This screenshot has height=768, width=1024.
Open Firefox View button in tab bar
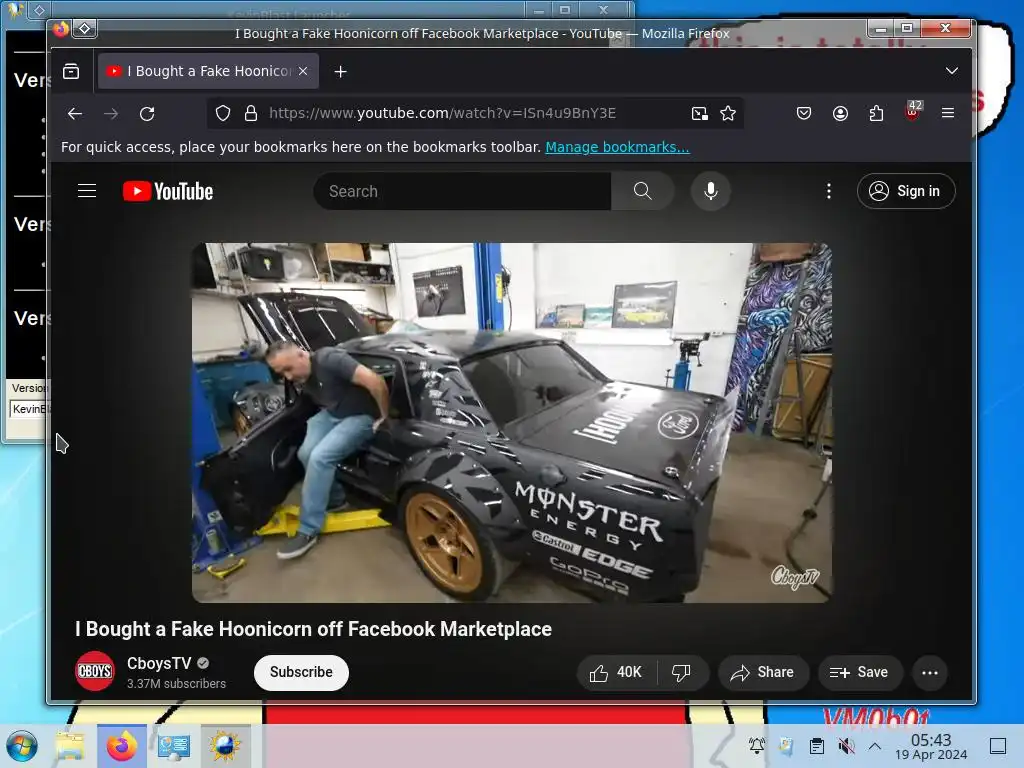click(x=71, y=71)
